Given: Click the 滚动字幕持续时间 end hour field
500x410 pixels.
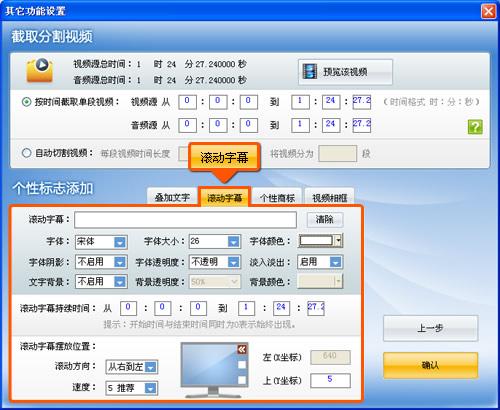Looking at the screenshot, I should [x=247, y=308].
